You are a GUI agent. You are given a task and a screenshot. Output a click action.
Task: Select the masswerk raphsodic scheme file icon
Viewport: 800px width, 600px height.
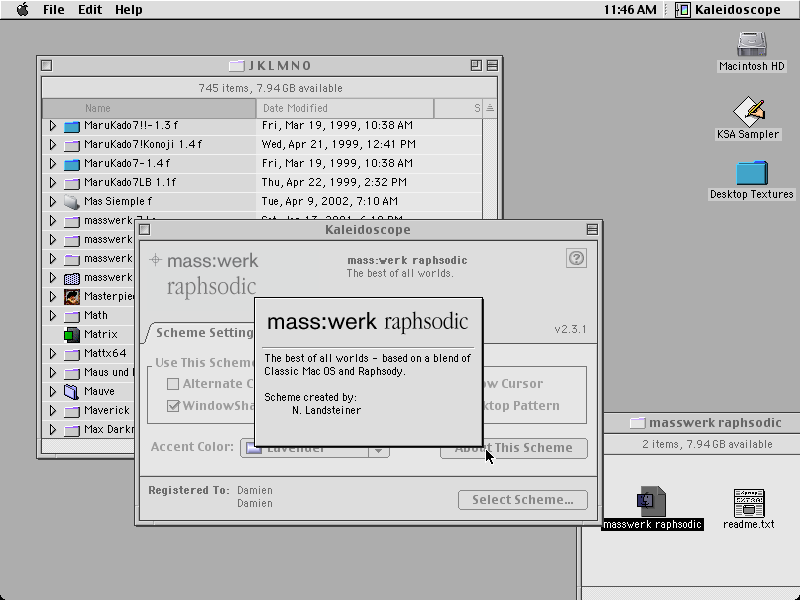(x=652, y=501)
